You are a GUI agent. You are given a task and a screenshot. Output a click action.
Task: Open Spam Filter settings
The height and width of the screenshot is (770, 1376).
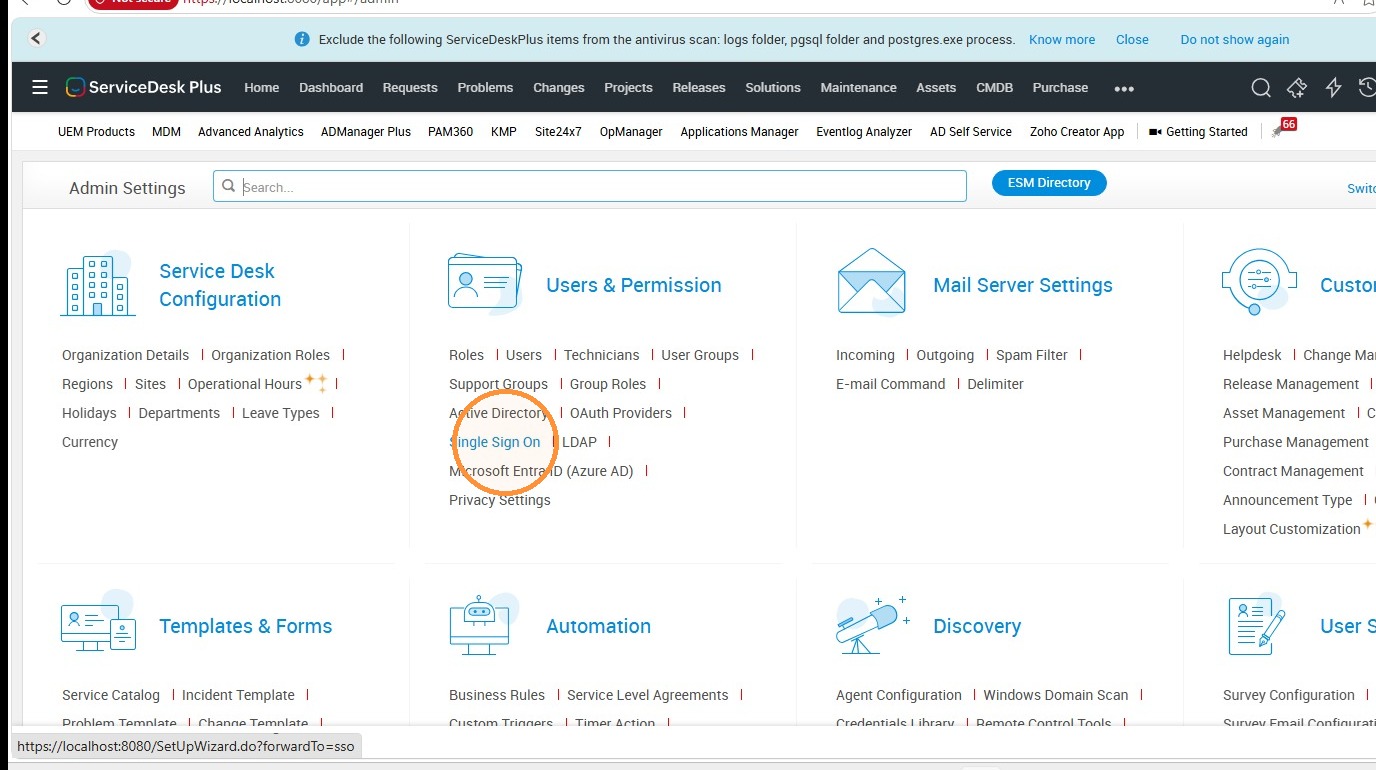coord(1032,355)
